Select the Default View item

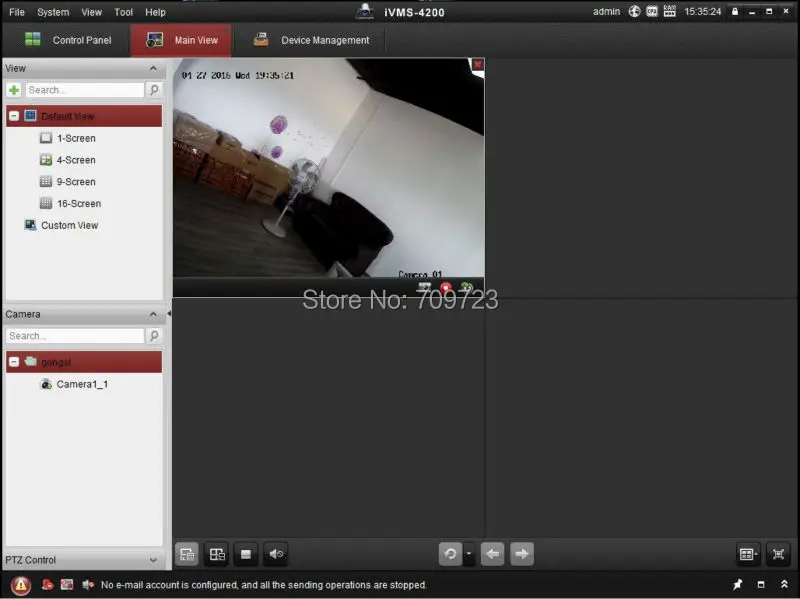coord(84,116)
